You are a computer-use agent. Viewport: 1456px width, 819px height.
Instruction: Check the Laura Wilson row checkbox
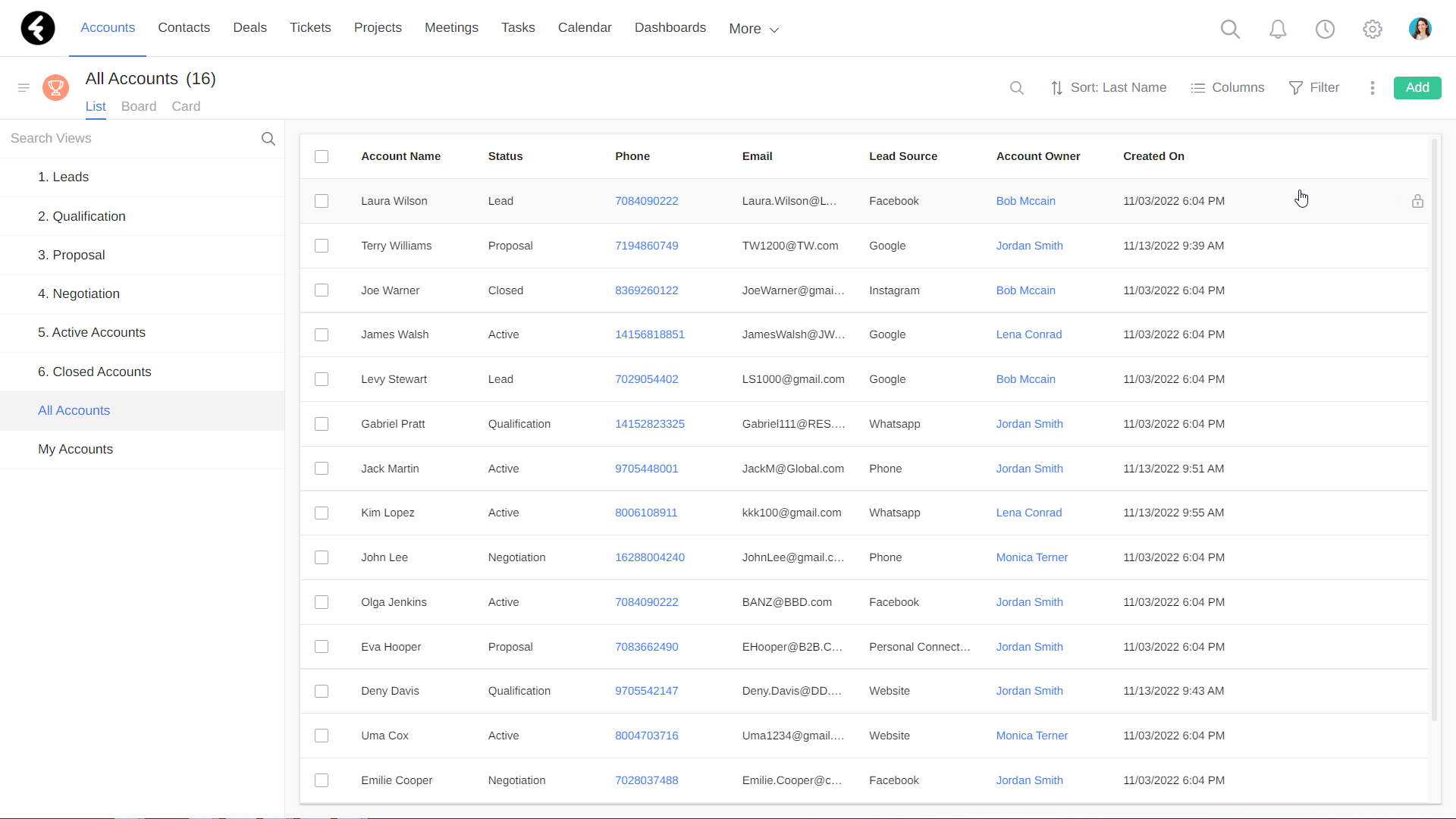[x=322, y=201]
